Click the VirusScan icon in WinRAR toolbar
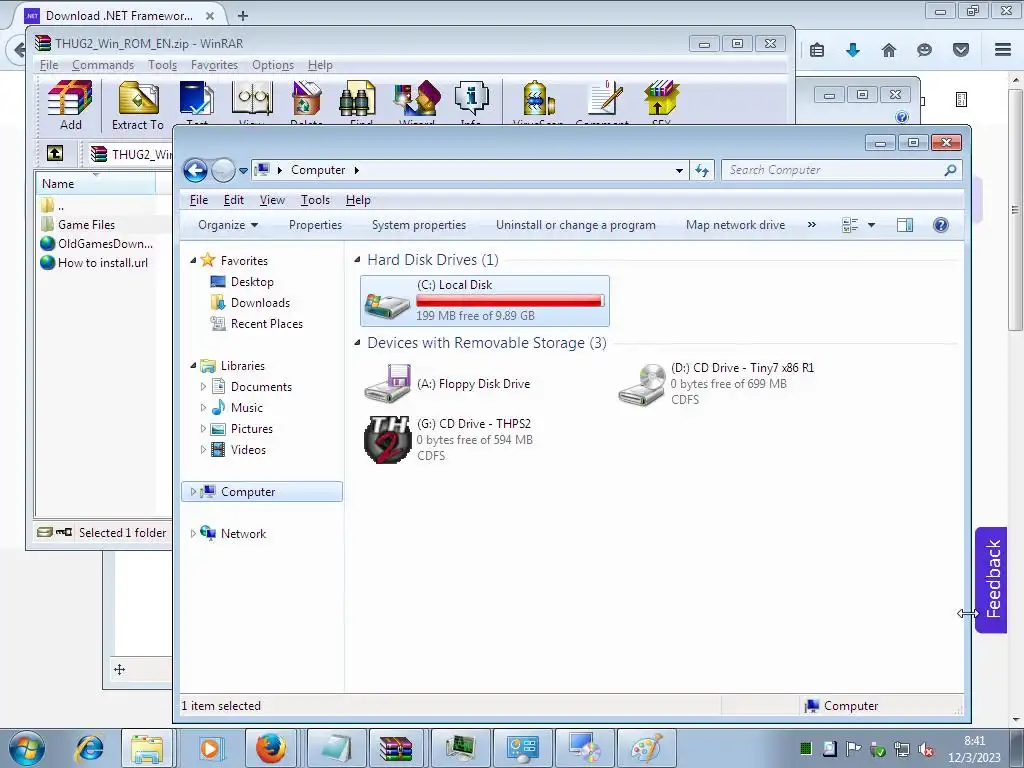The image size is (1024, 768). coord(539,101)
